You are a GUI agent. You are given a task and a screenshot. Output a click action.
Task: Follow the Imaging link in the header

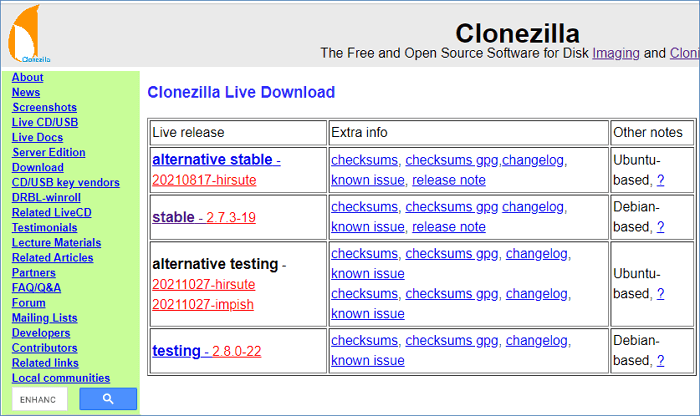pos(616,52)
